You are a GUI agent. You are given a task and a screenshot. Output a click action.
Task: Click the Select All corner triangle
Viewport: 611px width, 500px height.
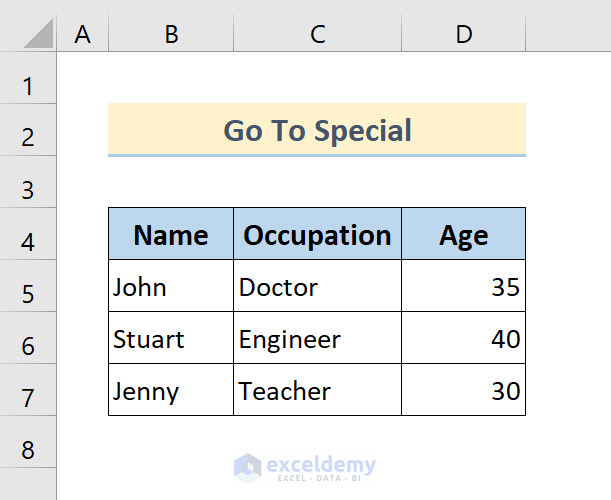(x=38, y=34)
